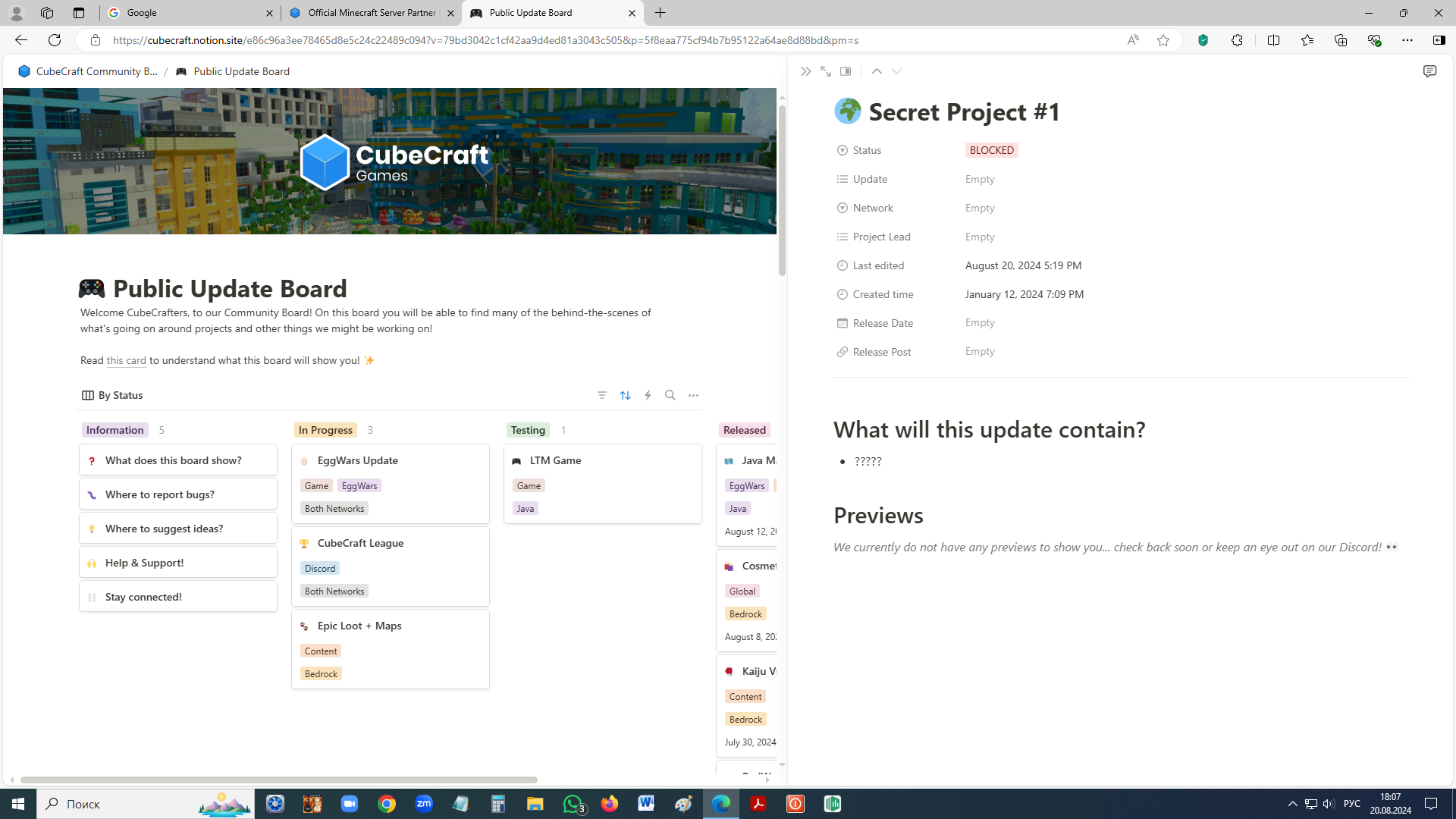Image resolution: width=1456 pixels, height=819 pixels.
Task: Open the CubeCraft League card
Action: (x=391, y=566)
